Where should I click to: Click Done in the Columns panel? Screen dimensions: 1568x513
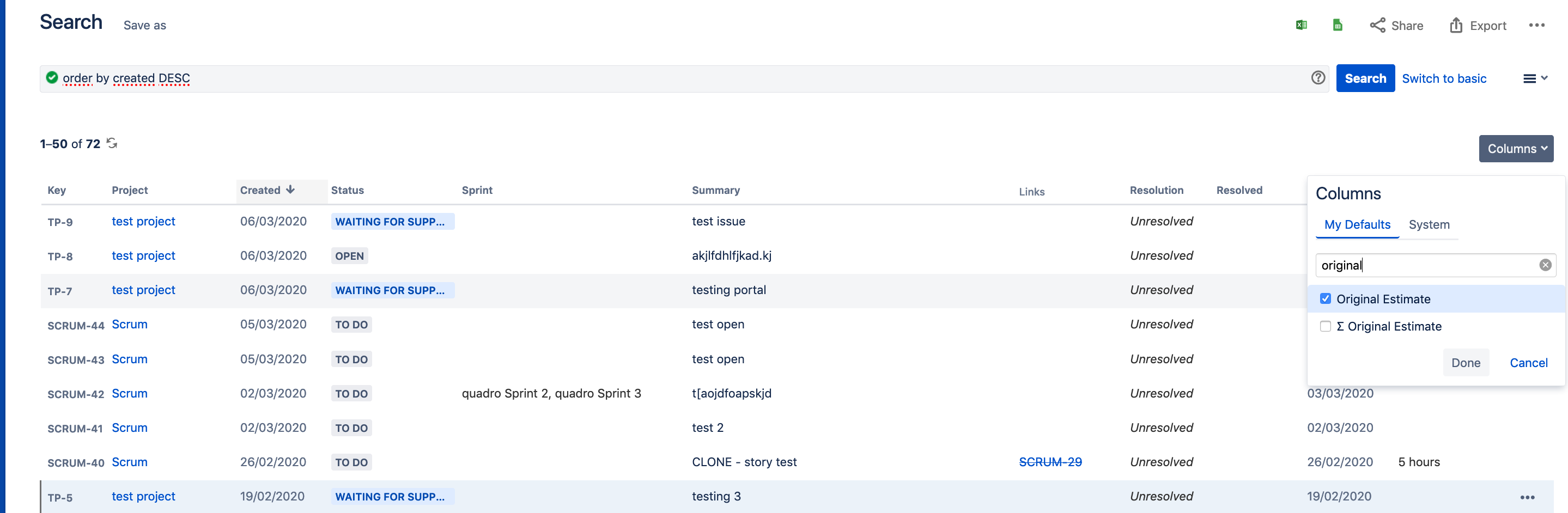point(1466,362)
